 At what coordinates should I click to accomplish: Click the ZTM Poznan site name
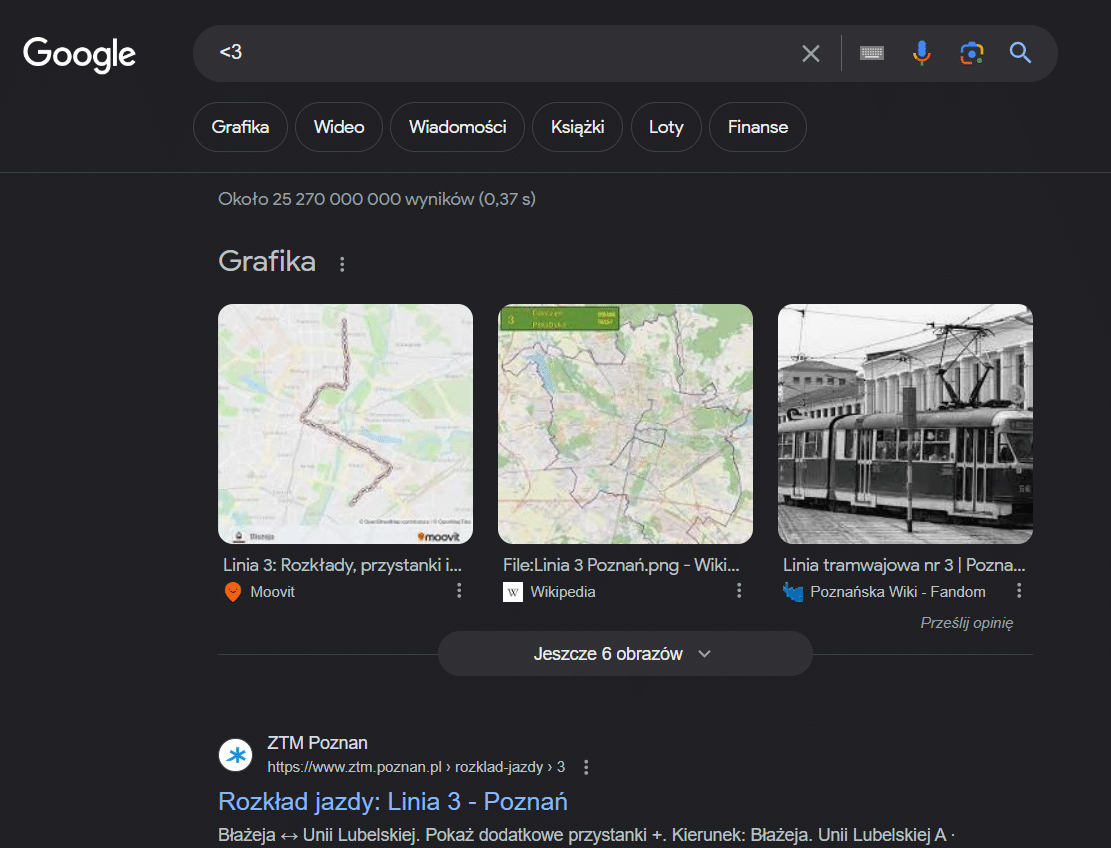[x=317, y=742]
